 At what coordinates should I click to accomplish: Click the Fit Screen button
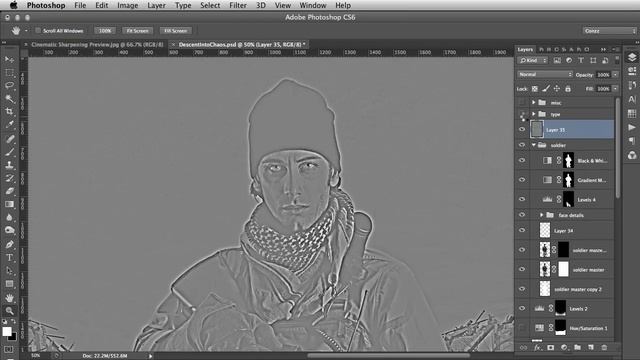(x=137, y=31)
